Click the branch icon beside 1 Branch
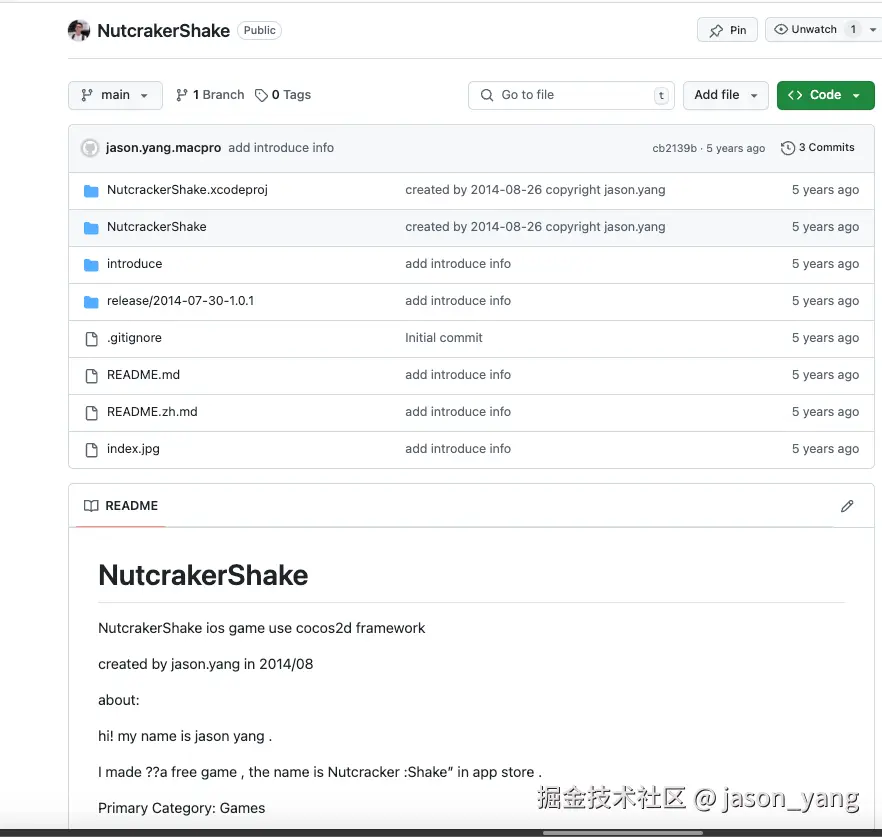 click(181, 95)
